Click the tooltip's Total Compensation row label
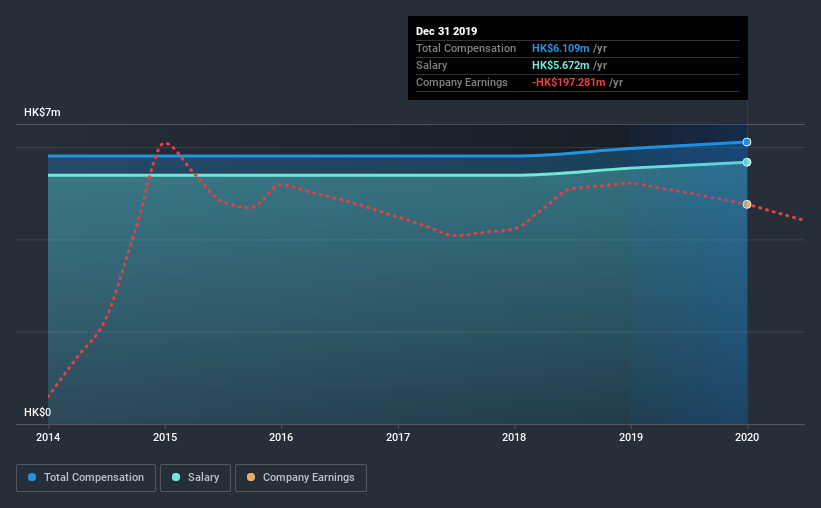This screenshot has width=821, height=508. pos(466,48)
